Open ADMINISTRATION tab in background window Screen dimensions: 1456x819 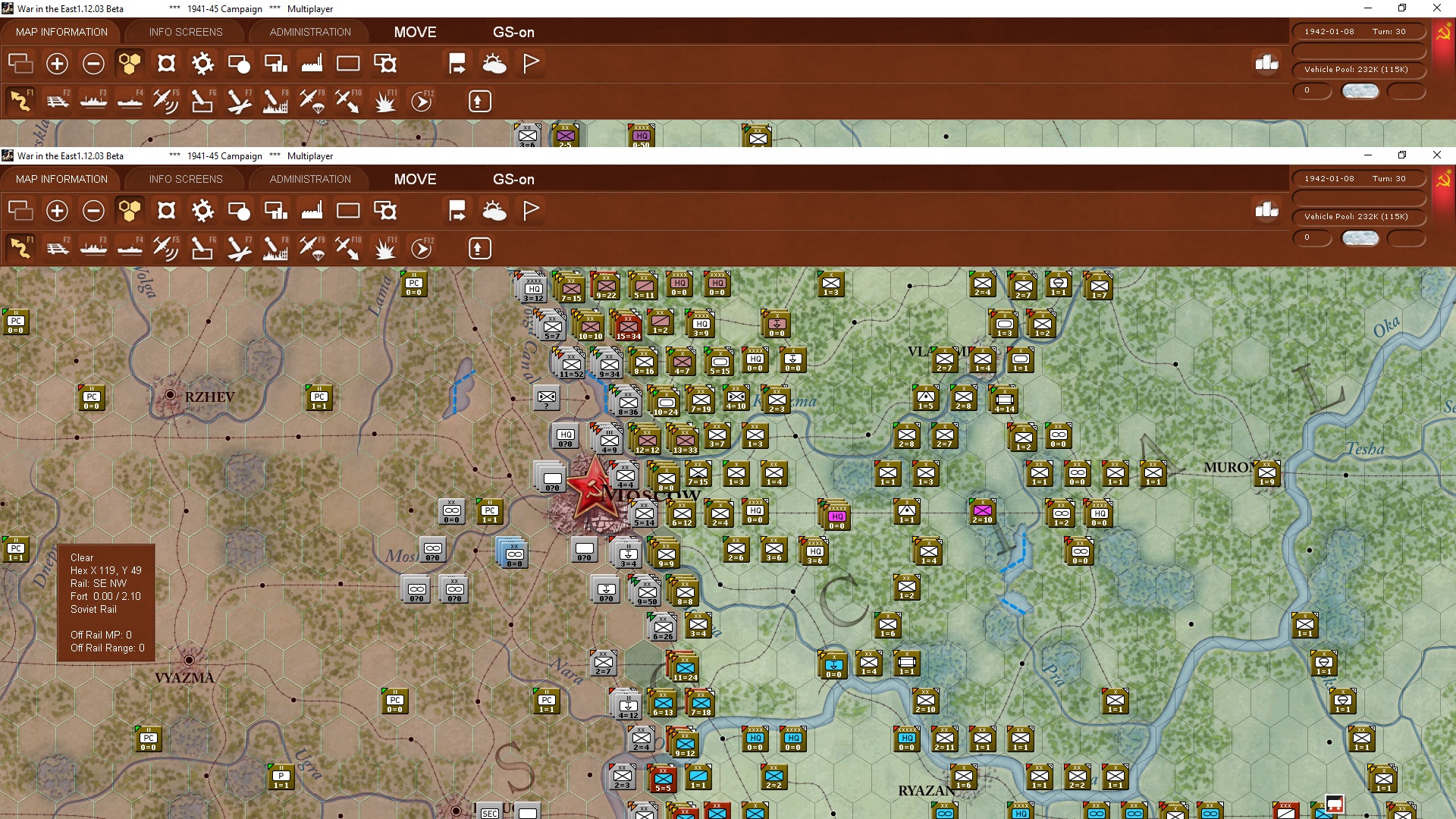click(310, 32)
